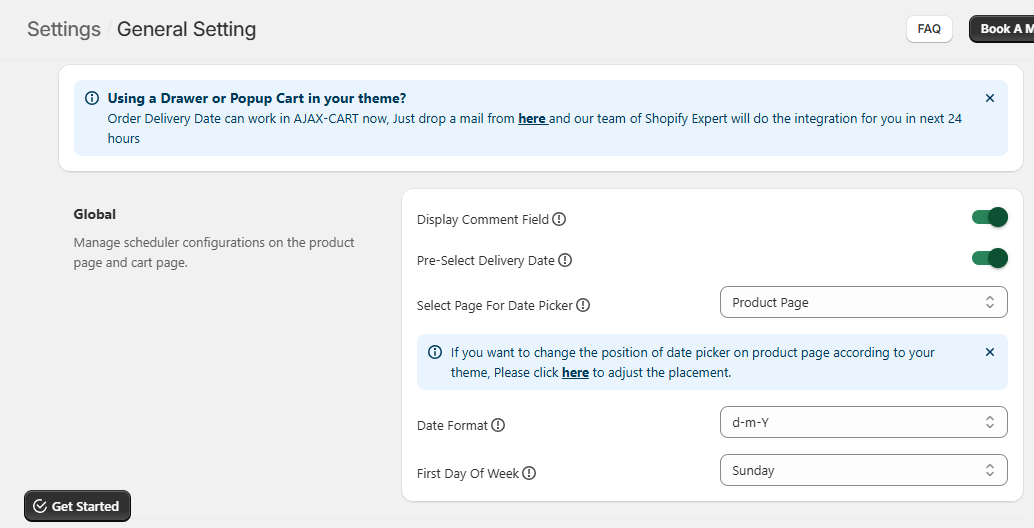Click info icon beside Display Comment Field
Viewport: 1034px width, 528px height.
pos(559,220)
